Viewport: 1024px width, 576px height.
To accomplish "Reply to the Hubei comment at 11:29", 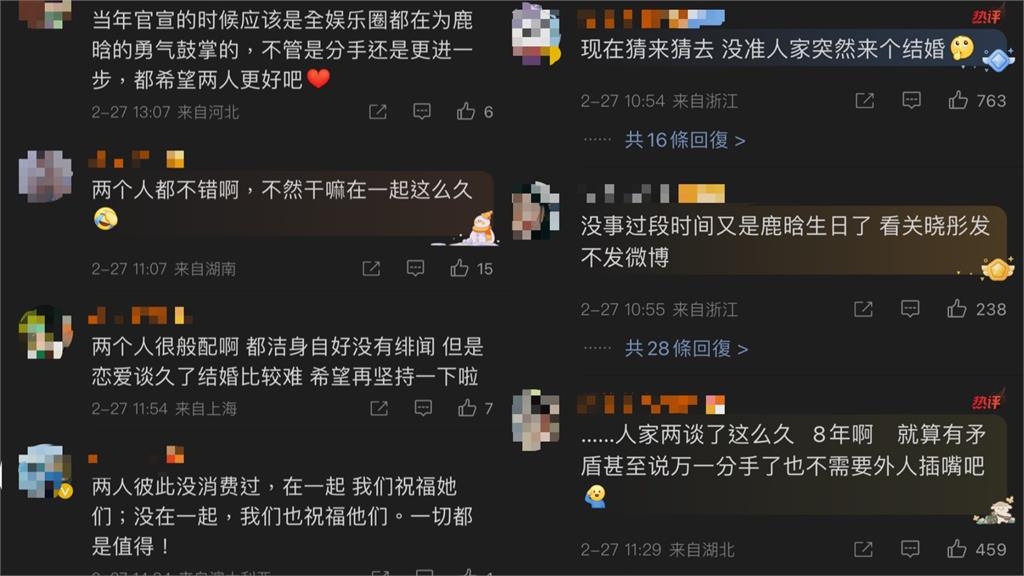I will tap(910, 549).
